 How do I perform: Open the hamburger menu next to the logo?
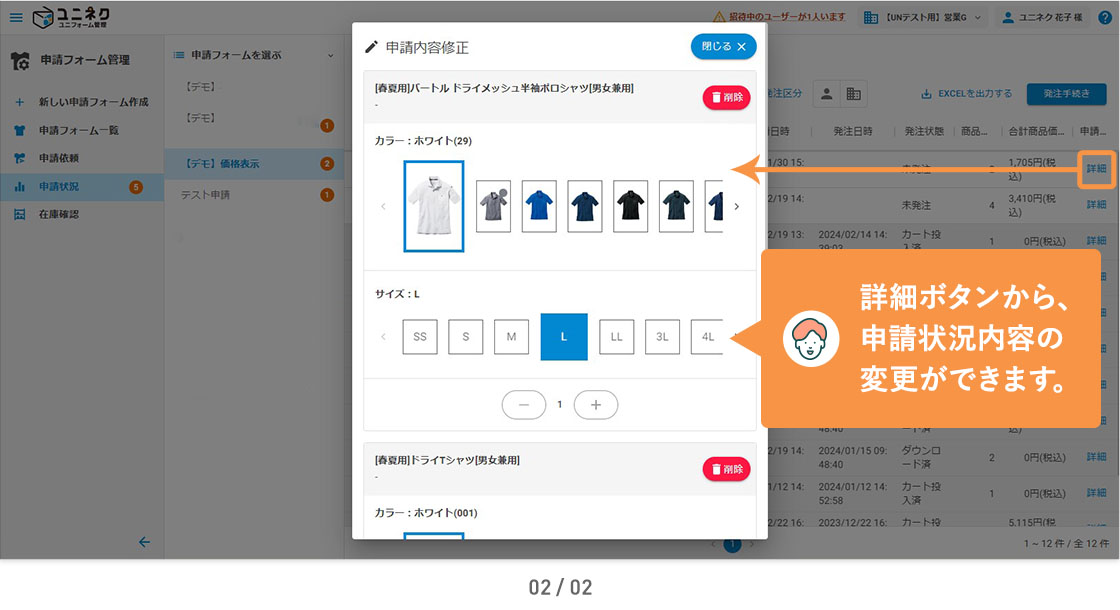[x=16, y=17]
